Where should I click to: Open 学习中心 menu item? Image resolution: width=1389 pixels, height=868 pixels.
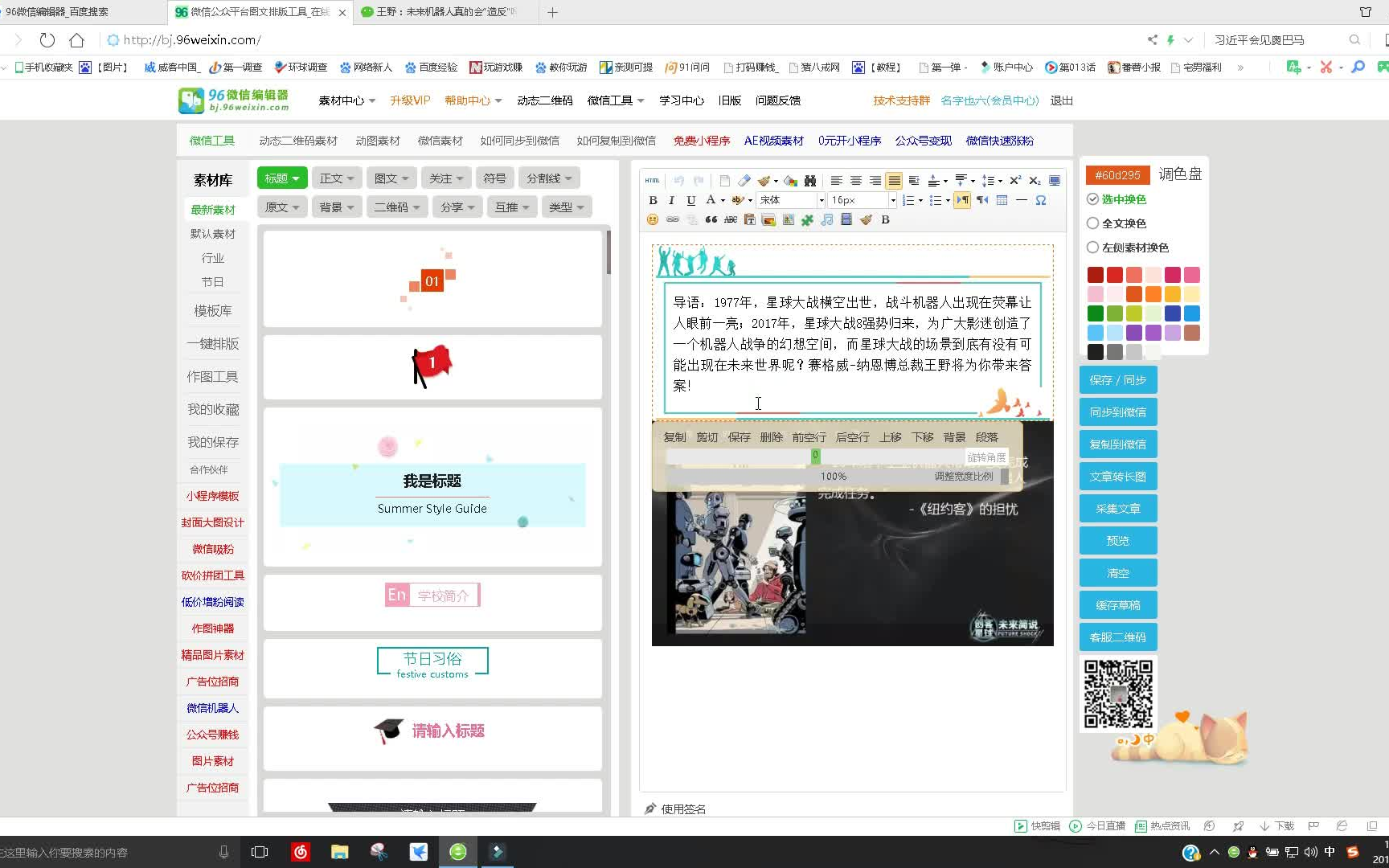pyautogui.click(x=682, y=100)
